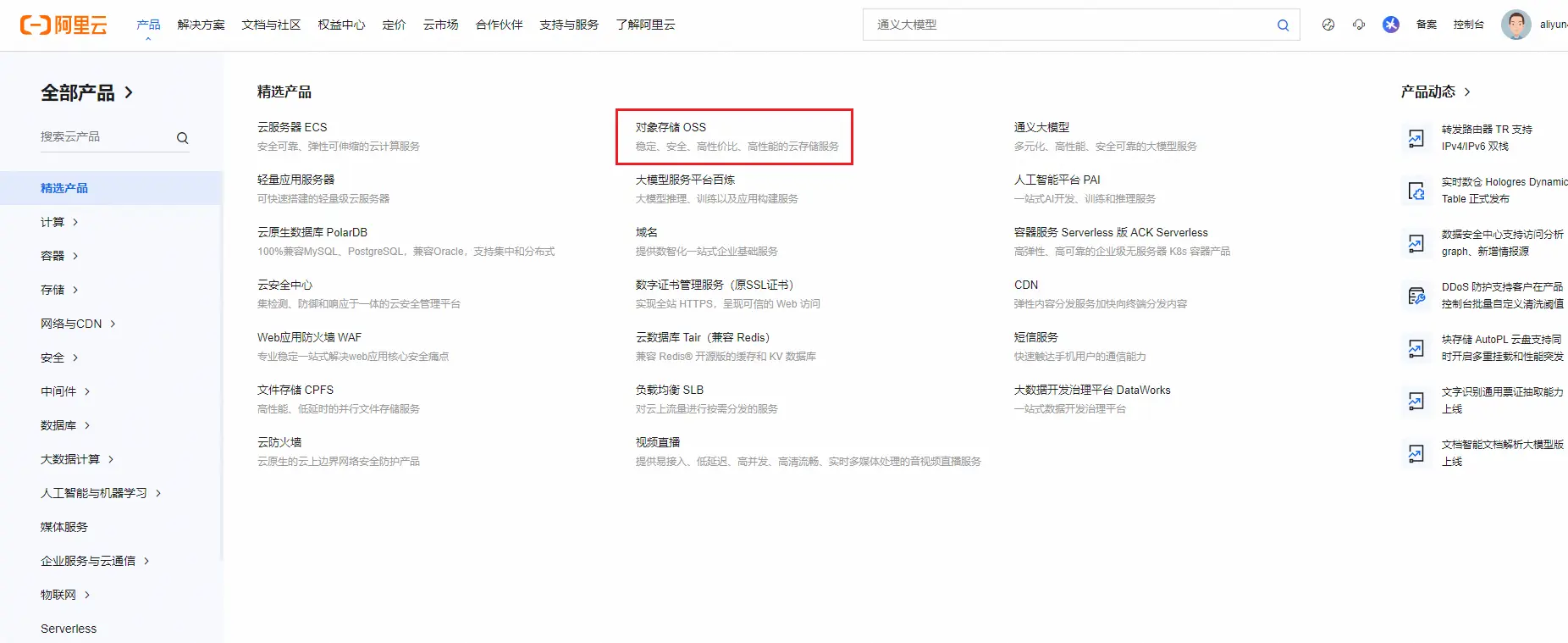Open news icon for 转发路由器 TR 支持 IPv4/IPv6 双栈
Image resolution: width=1568 pixels, height=643 pixels.
click(1416, 138)
